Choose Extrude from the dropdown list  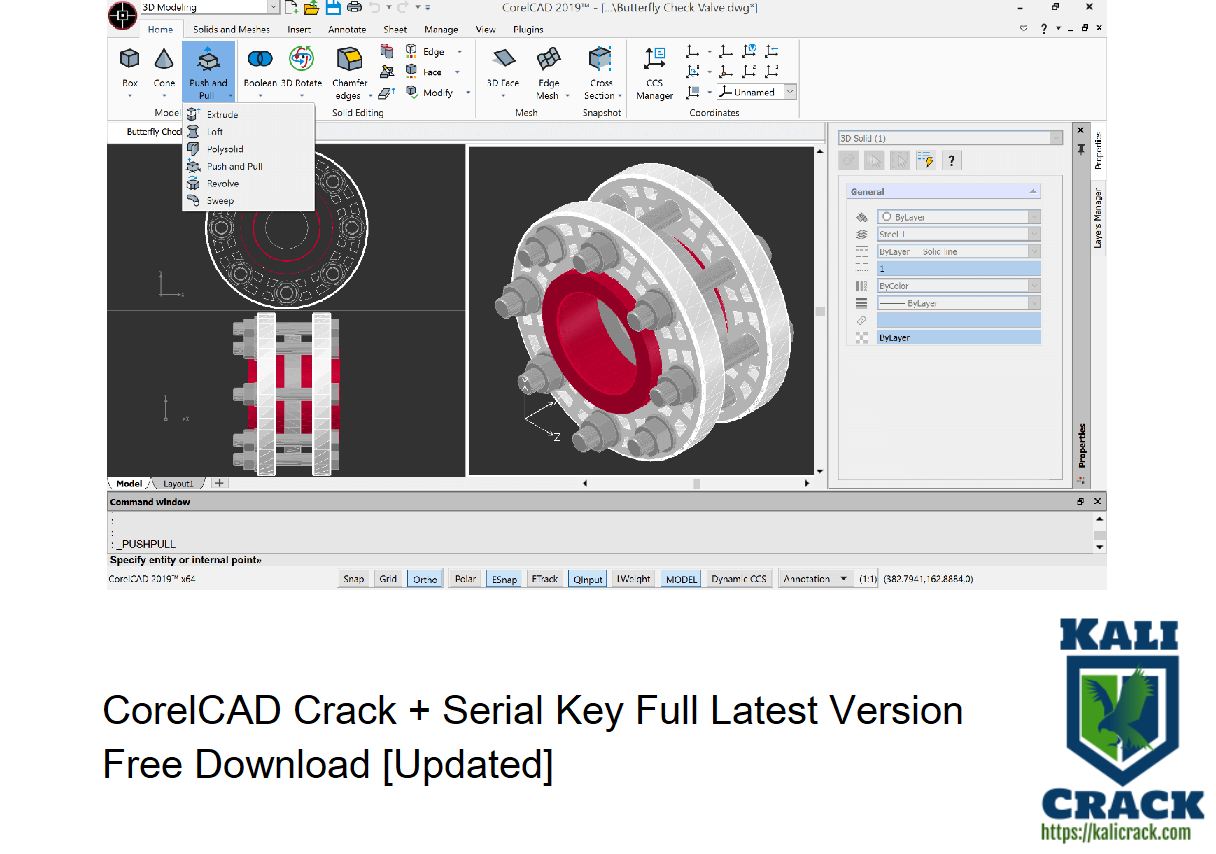pyautogui.click(x=247, y=114)
